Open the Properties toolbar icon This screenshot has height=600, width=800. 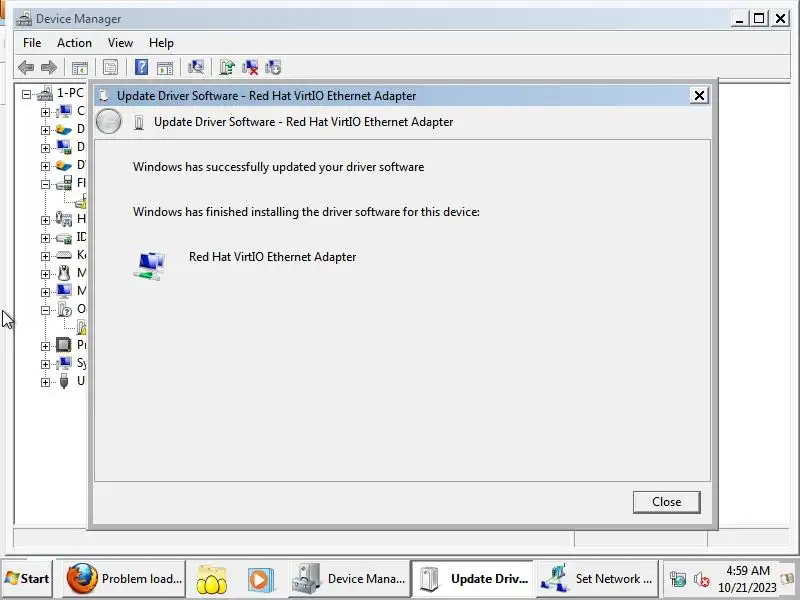(110, 67)
